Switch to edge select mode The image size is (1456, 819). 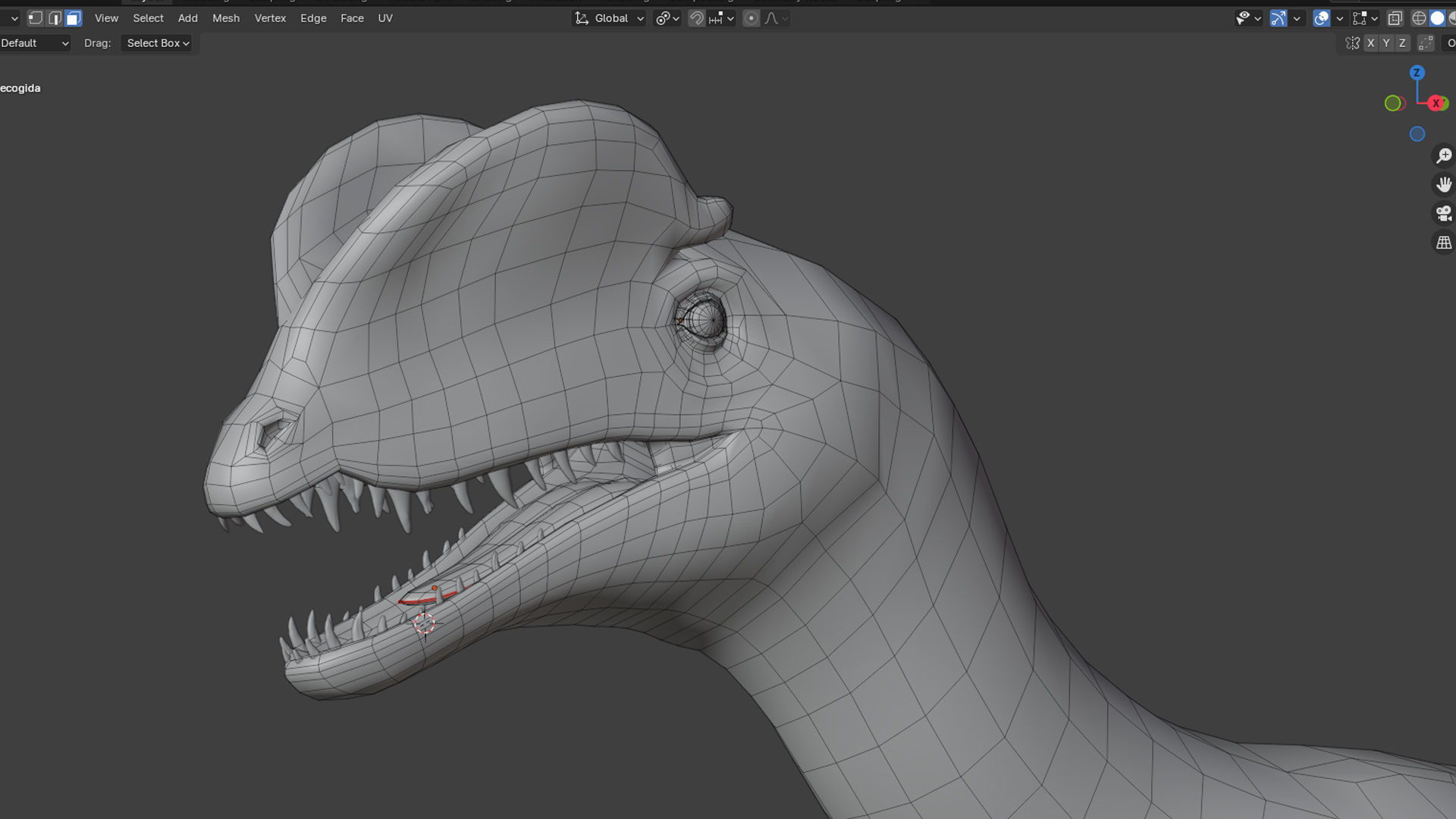[x=54, y=18]
